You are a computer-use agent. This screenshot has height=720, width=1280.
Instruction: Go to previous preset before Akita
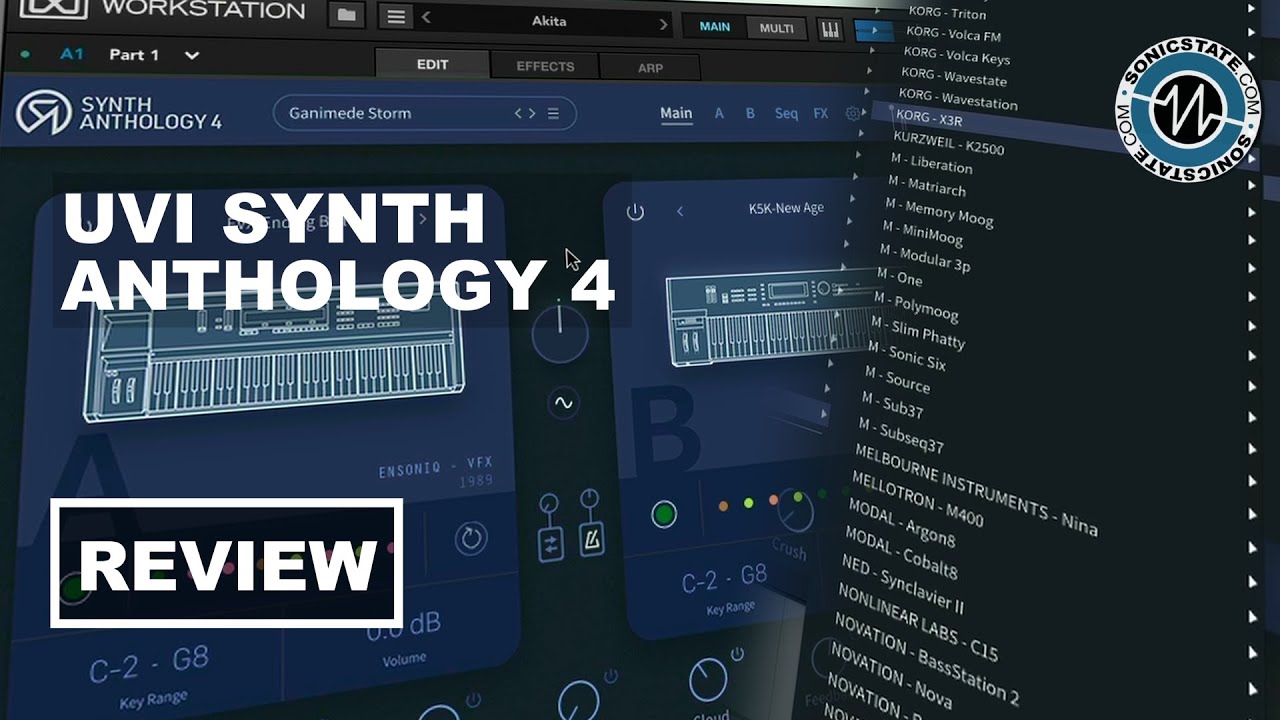427,18
